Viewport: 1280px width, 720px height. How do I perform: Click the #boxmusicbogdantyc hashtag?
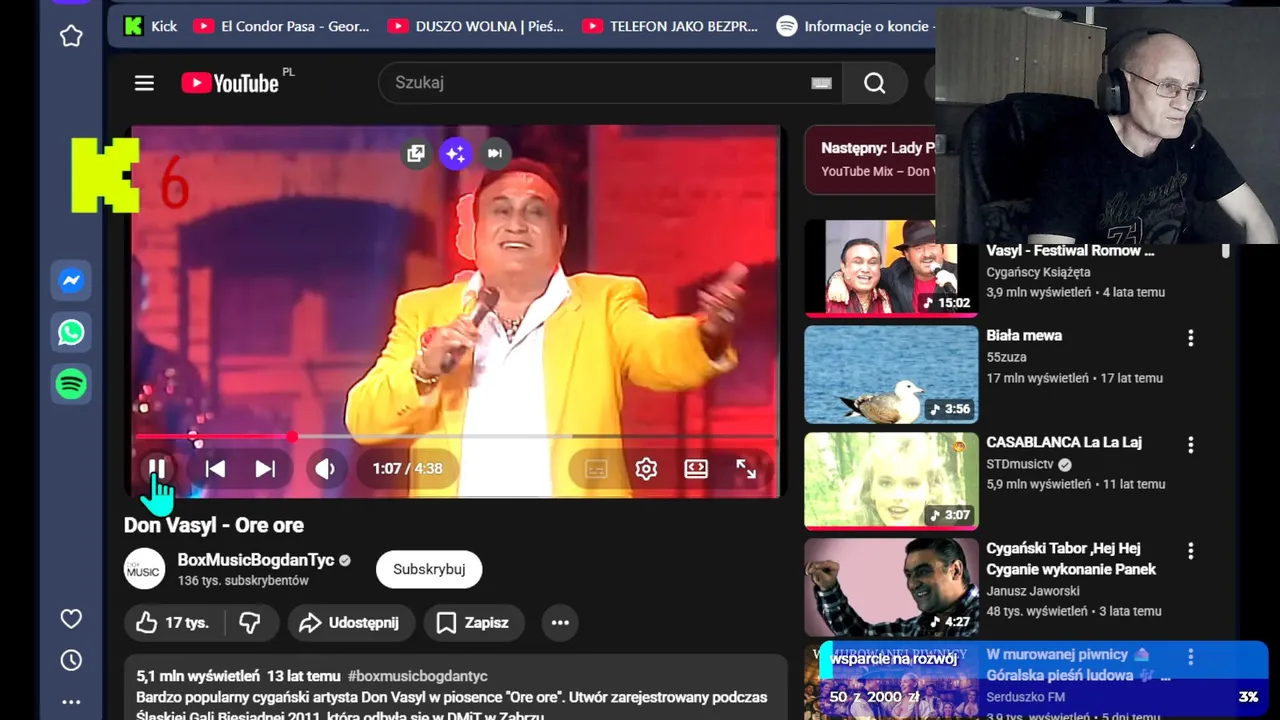[x=418, y=676]
